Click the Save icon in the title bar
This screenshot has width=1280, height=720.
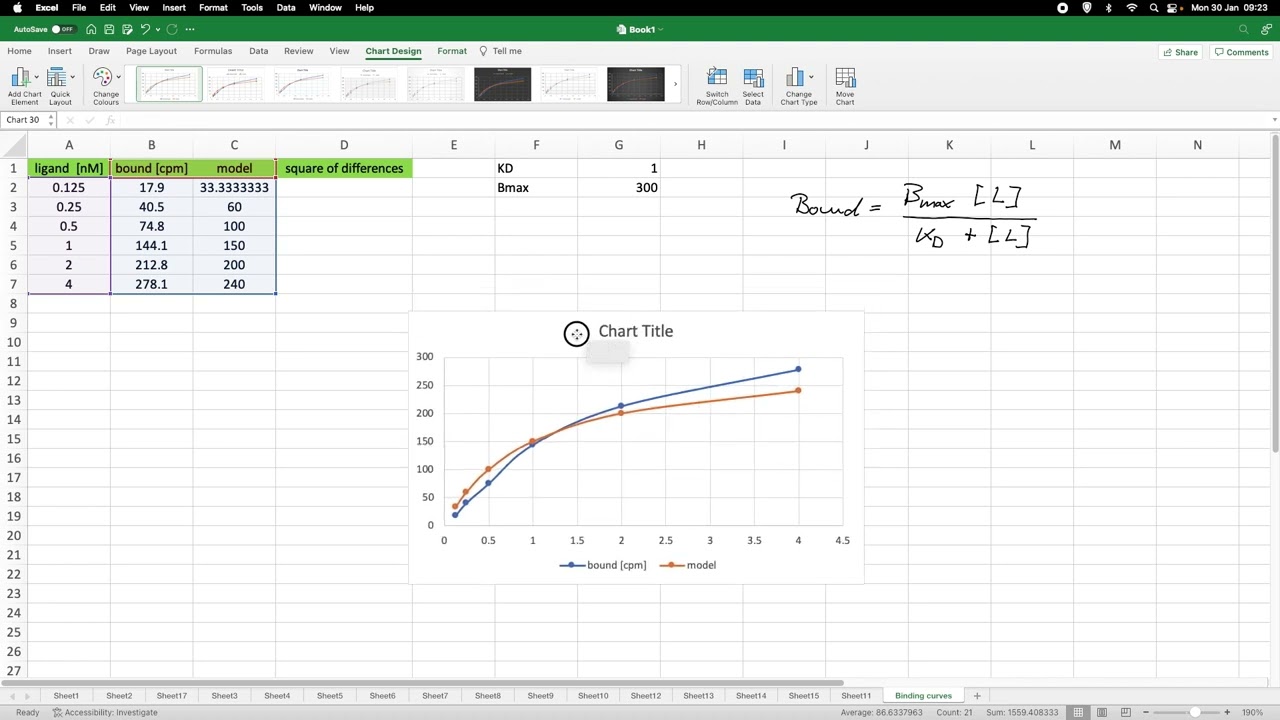(109, 29)
